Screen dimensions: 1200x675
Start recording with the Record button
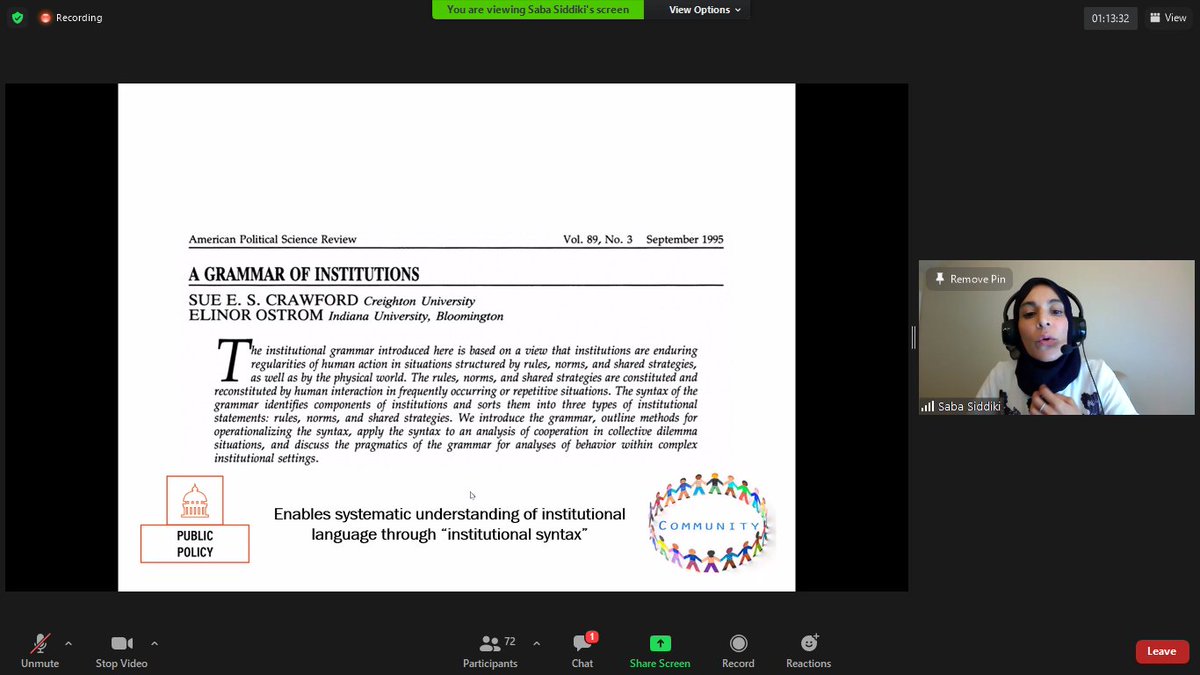738,650
